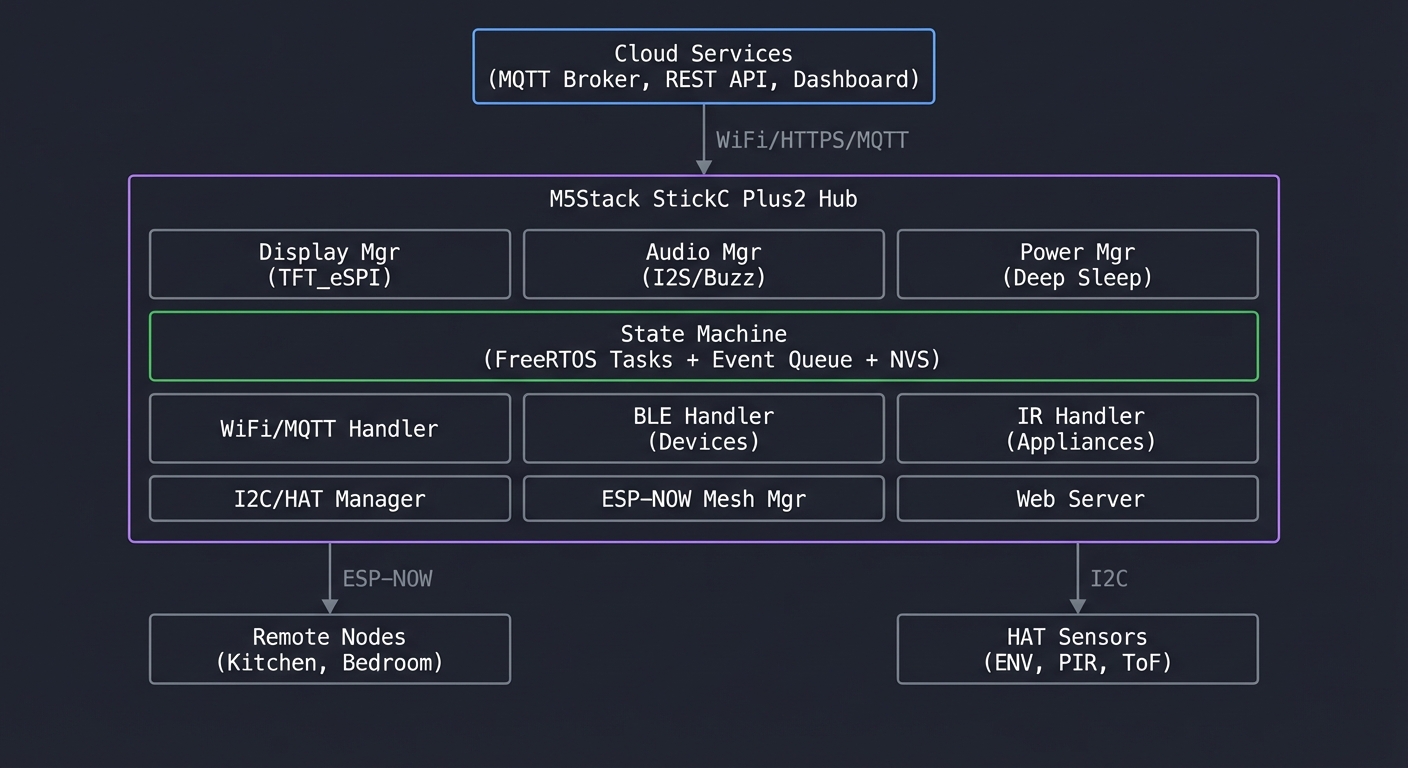The image size is (1408, 768).
Task: Select the WiFi/HTTPS/MQTT connection label
Action: click(811, 140)
